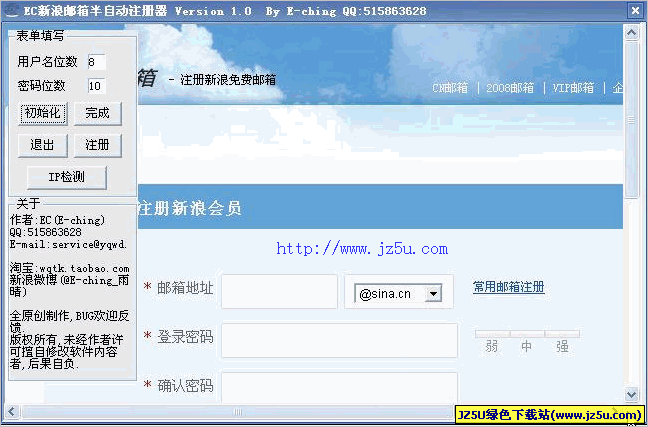Click the 淘宝:wqtk.taobao.com text
Viewport: 648px width, 427px height.
[69, 269]
